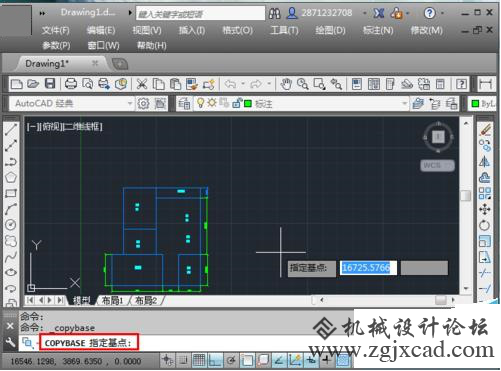
Task: Expand the 标注 layer dropdown
Action: click(x=404, y=104)
